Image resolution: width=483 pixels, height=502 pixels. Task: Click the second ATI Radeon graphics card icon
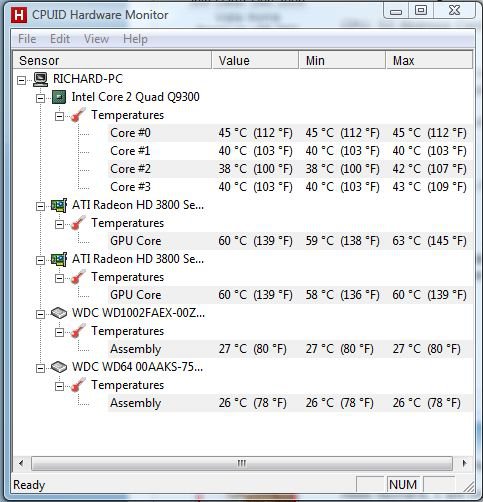coord(59,259)
